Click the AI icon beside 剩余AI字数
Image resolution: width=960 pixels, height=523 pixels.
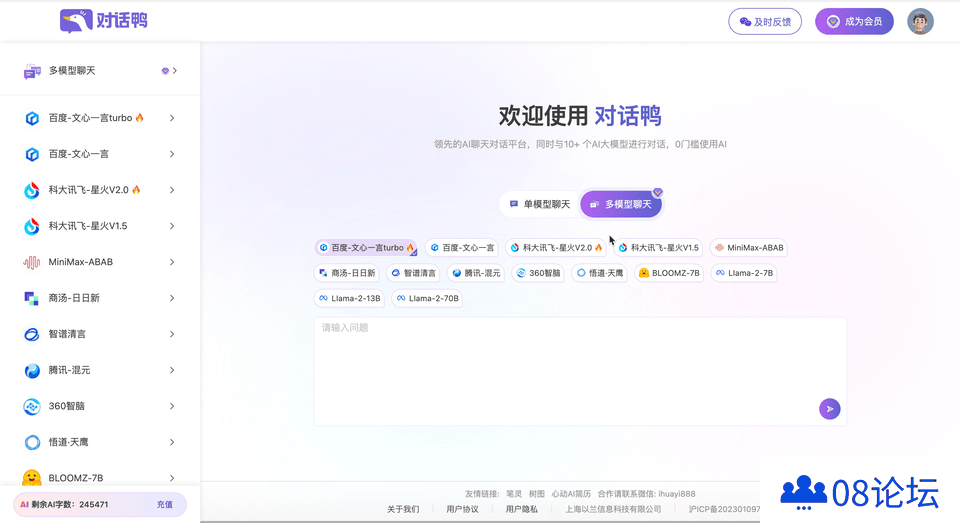24,505
